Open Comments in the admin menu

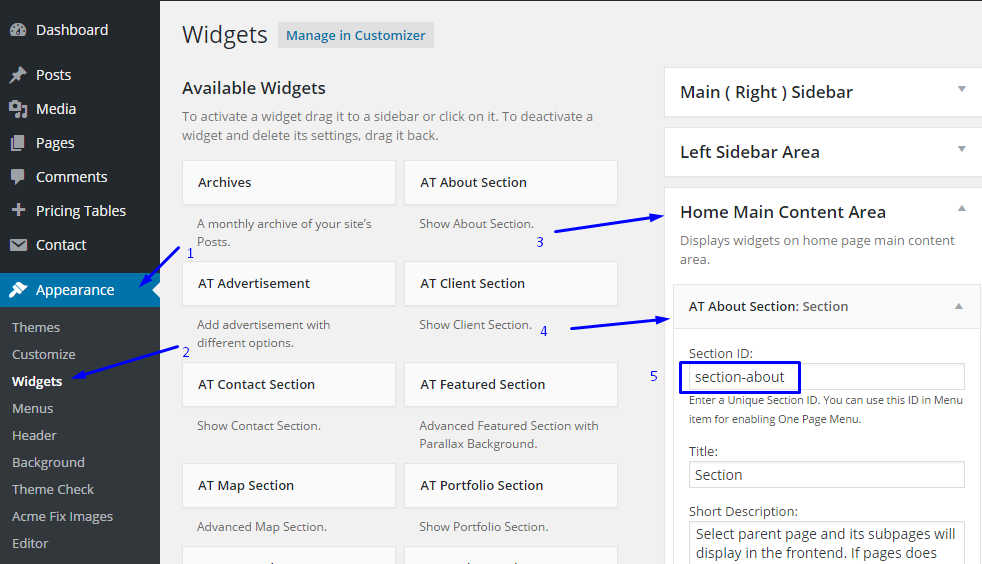click(x=71, y=177)
